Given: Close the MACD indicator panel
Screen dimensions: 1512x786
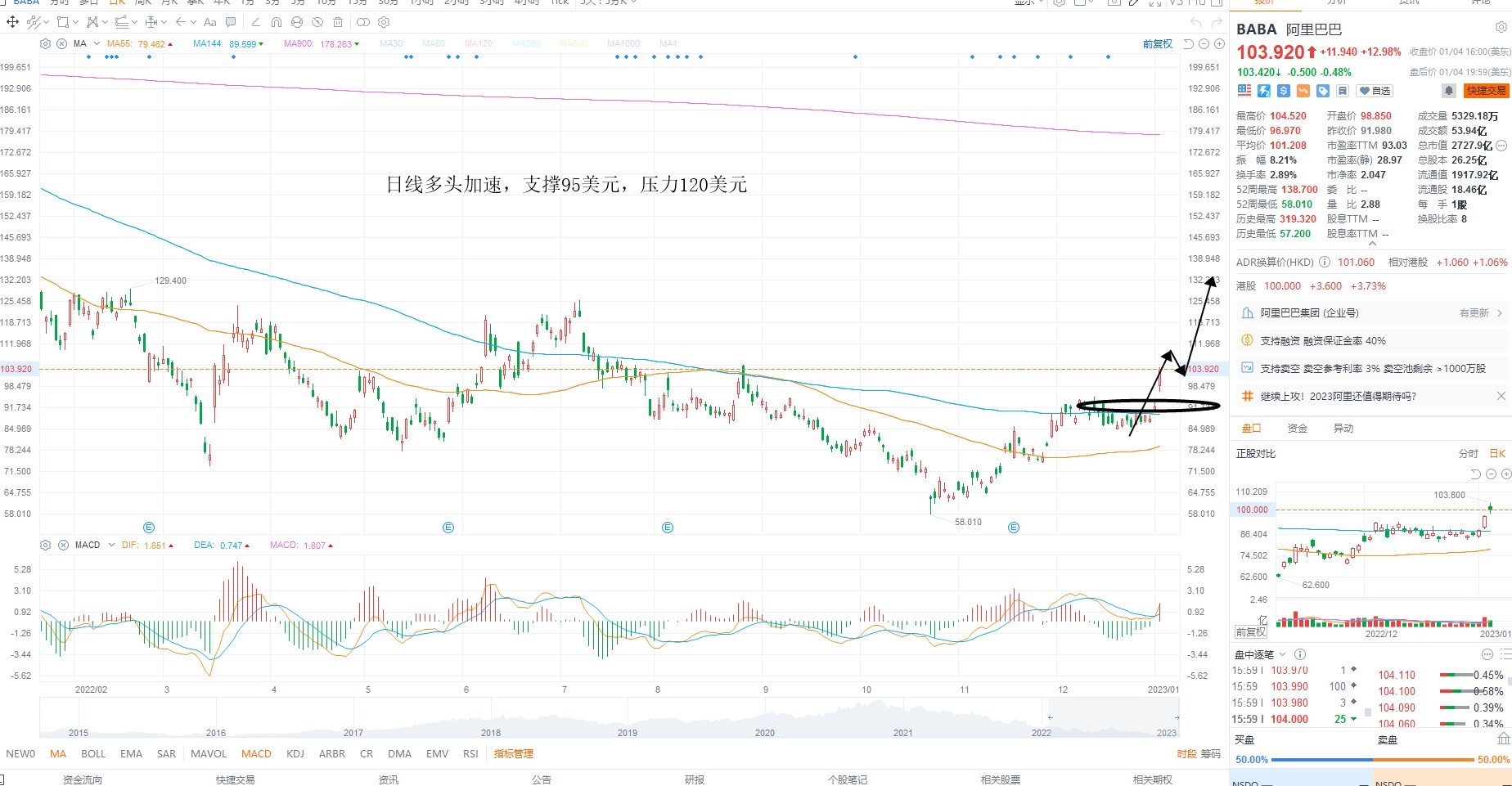Looking at the screenshot, I should click(x=63, y=545).
